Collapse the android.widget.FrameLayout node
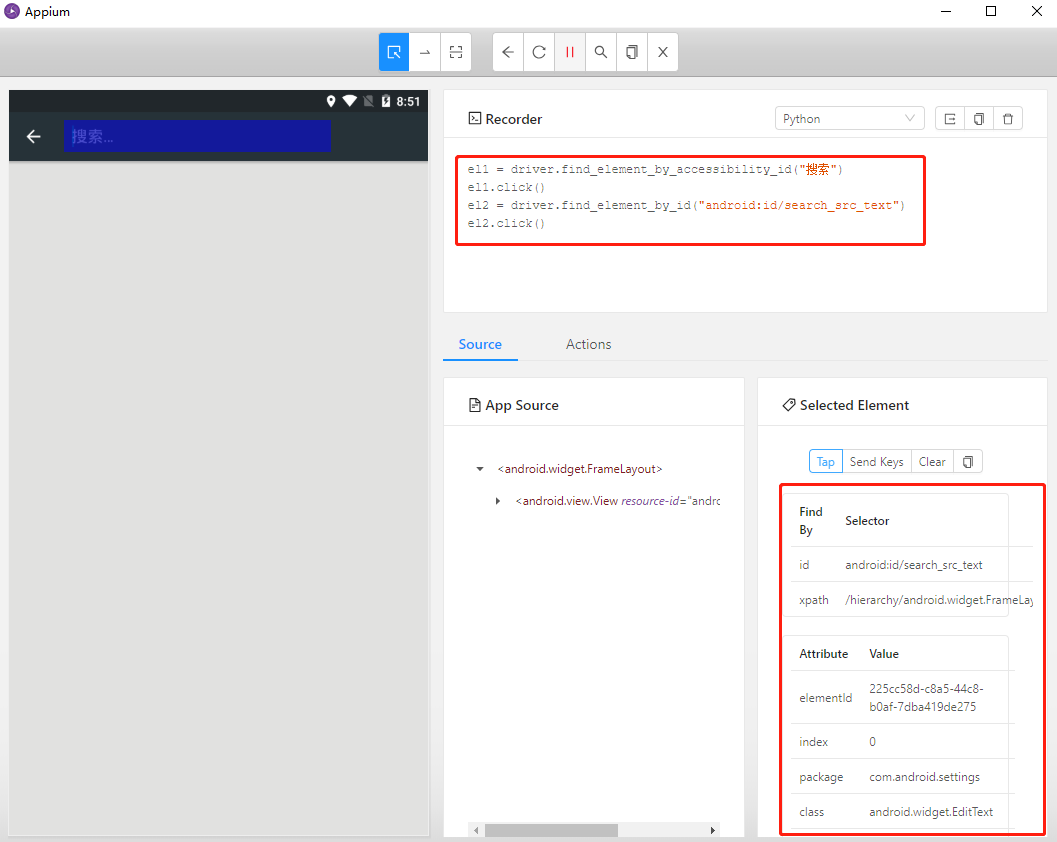 pos(480,469)
